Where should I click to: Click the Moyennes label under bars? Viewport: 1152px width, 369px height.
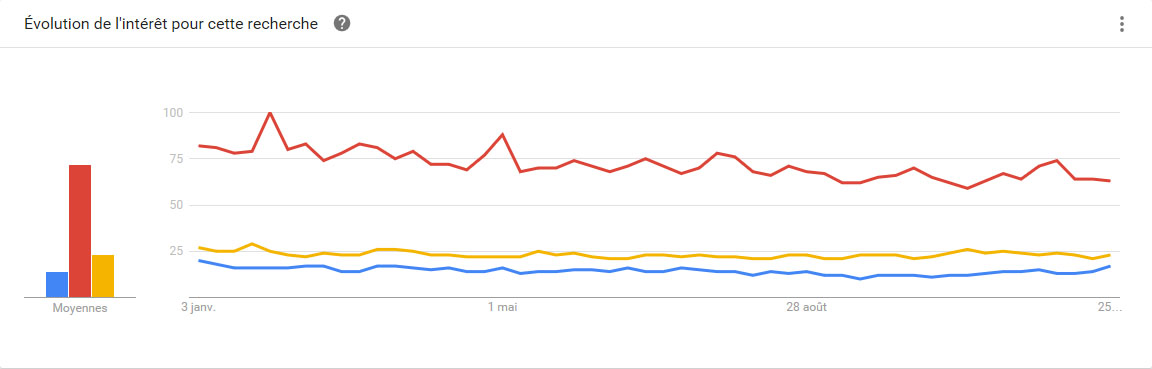[x=80, y=309]
